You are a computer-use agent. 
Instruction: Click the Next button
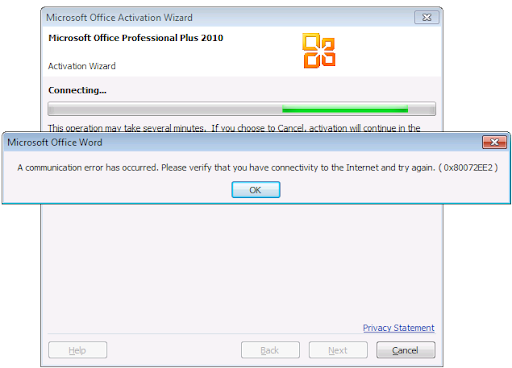[338, 350]
